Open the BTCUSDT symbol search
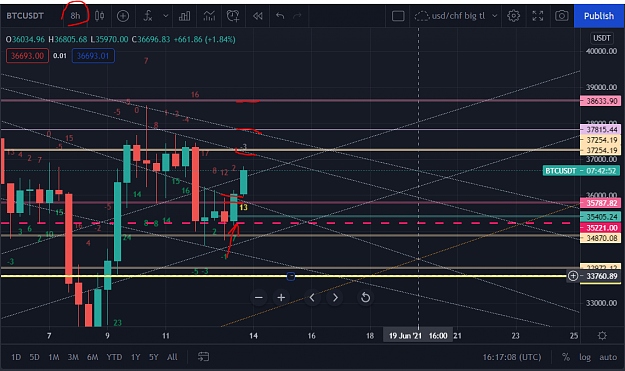 click(x=25, y=16)
